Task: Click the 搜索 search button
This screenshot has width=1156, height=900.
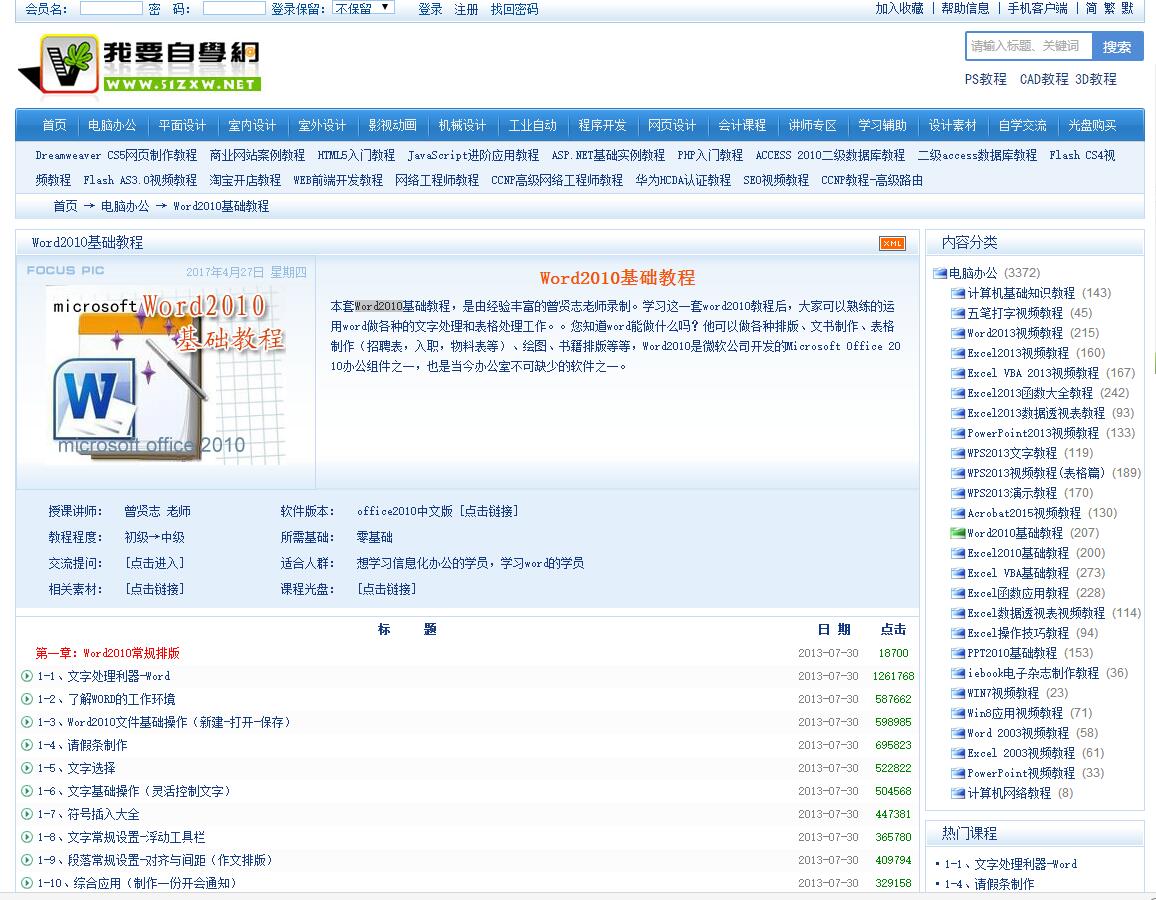Action: (1117, 46)
